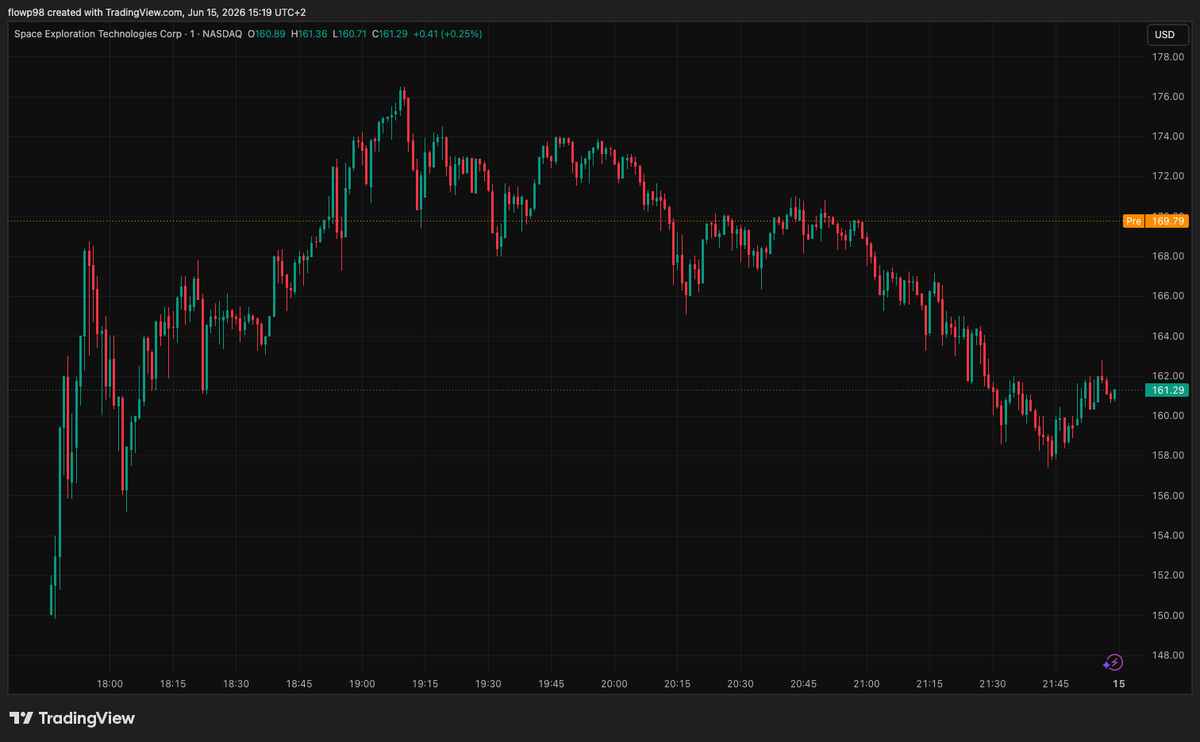Click the 160.00 price axis label

pyautogui.click(x=1168, y=416)
